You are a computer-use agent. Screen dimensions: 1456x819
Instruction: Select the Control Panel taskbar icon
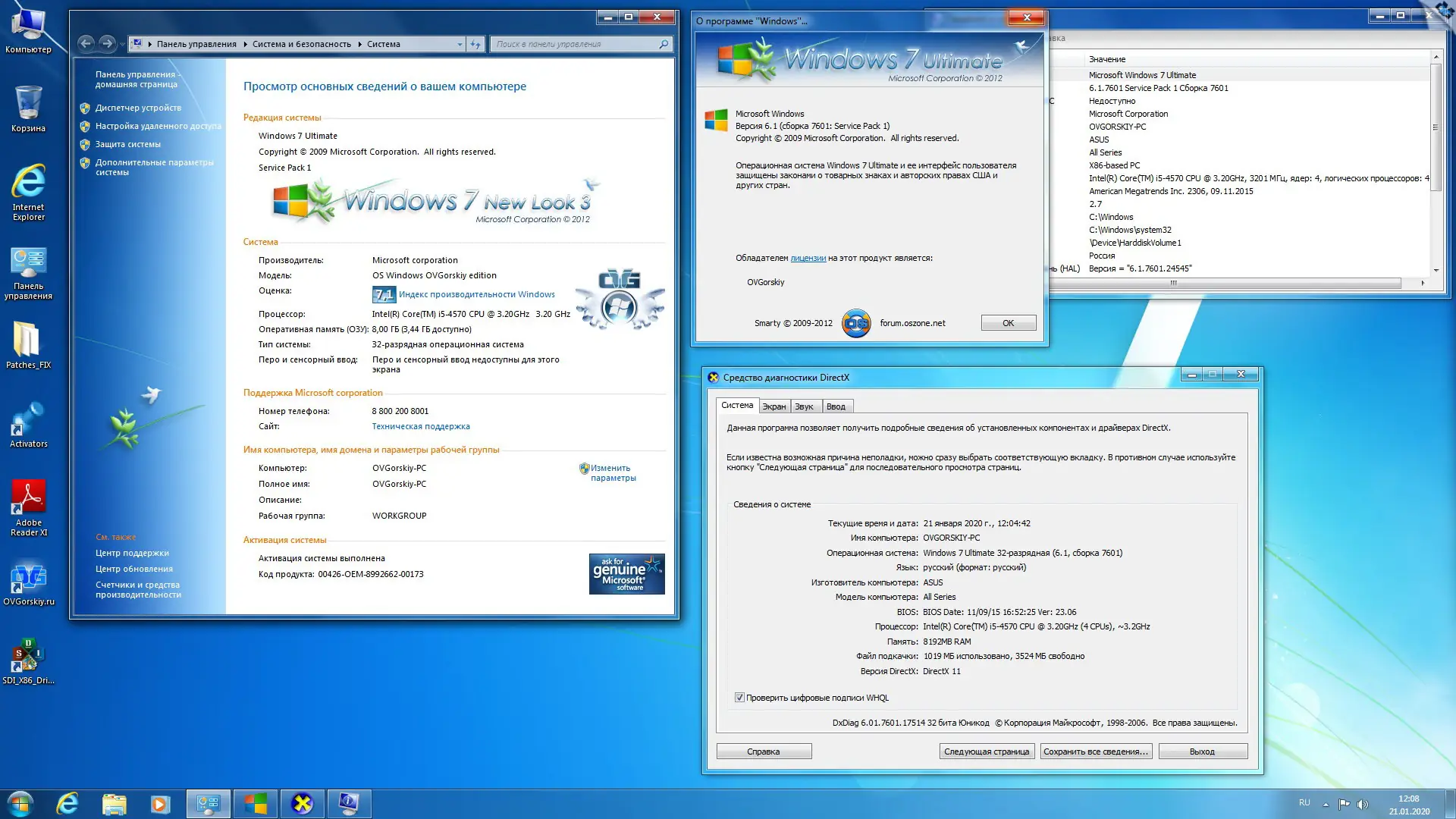pyautogui.click(x=209, y=803)
